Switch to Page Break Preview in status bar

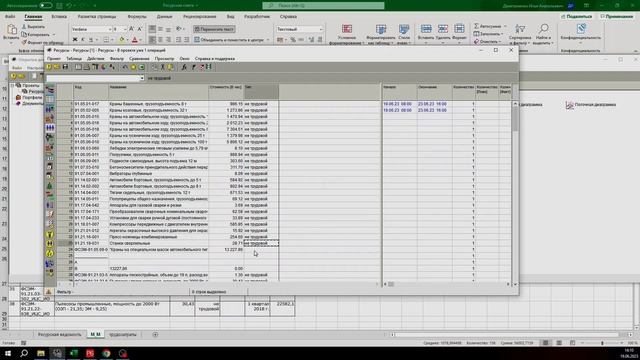[x=572, y=343]
